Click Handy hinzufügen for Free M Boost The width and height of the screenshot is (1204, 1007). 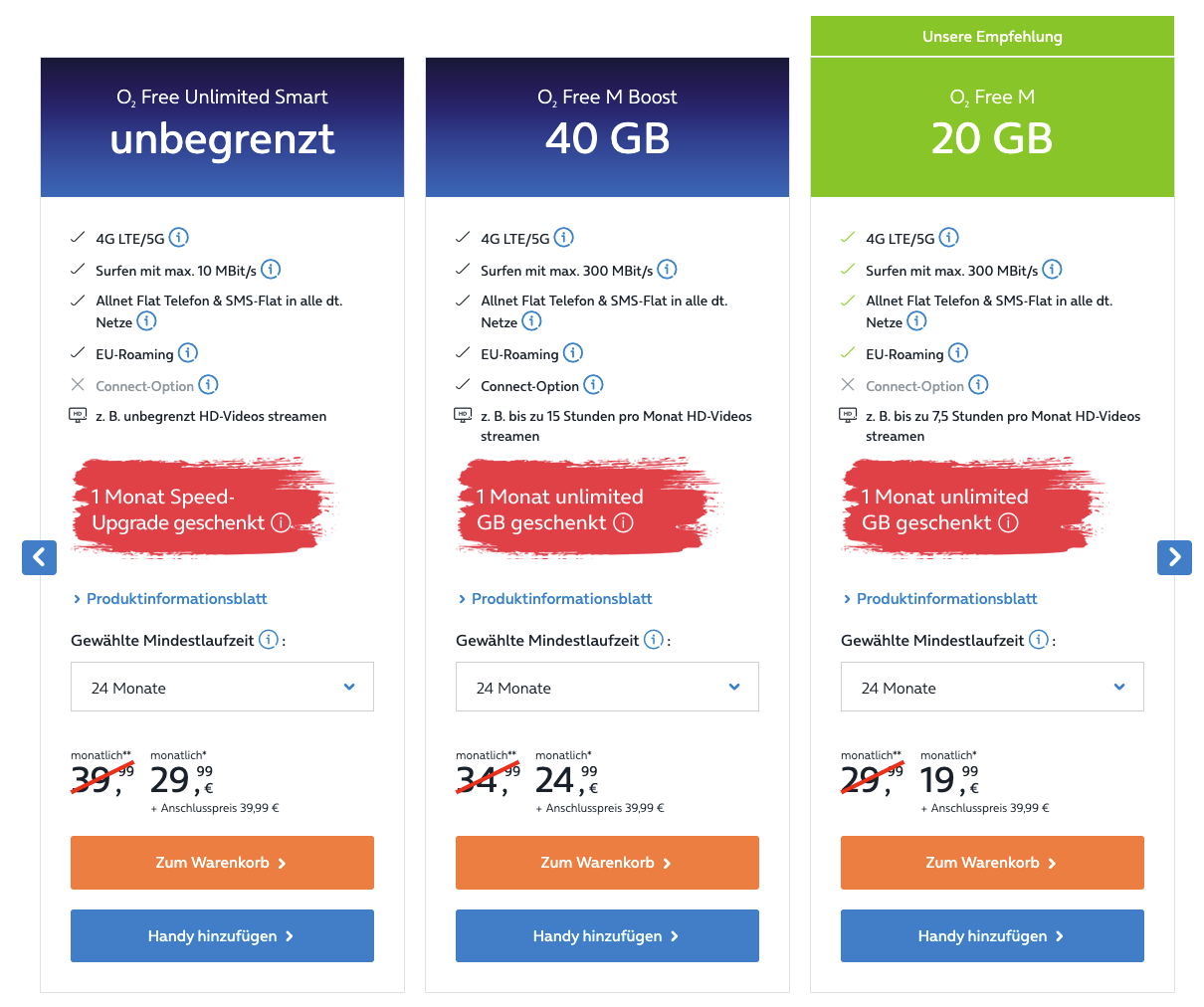607,936
